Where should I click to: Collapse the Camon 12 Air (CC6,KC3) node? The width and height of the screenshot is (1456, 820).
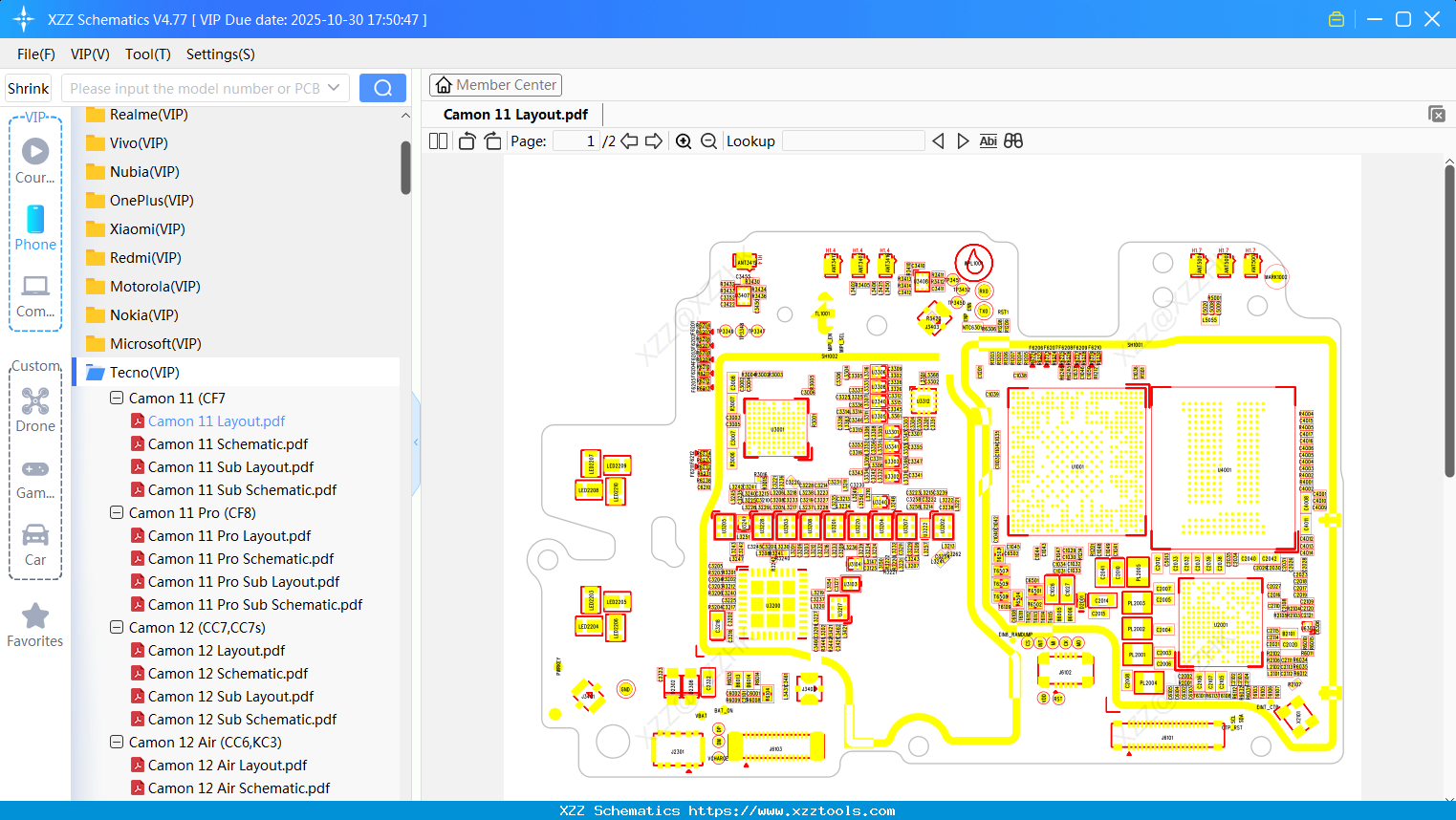[117, 742]
